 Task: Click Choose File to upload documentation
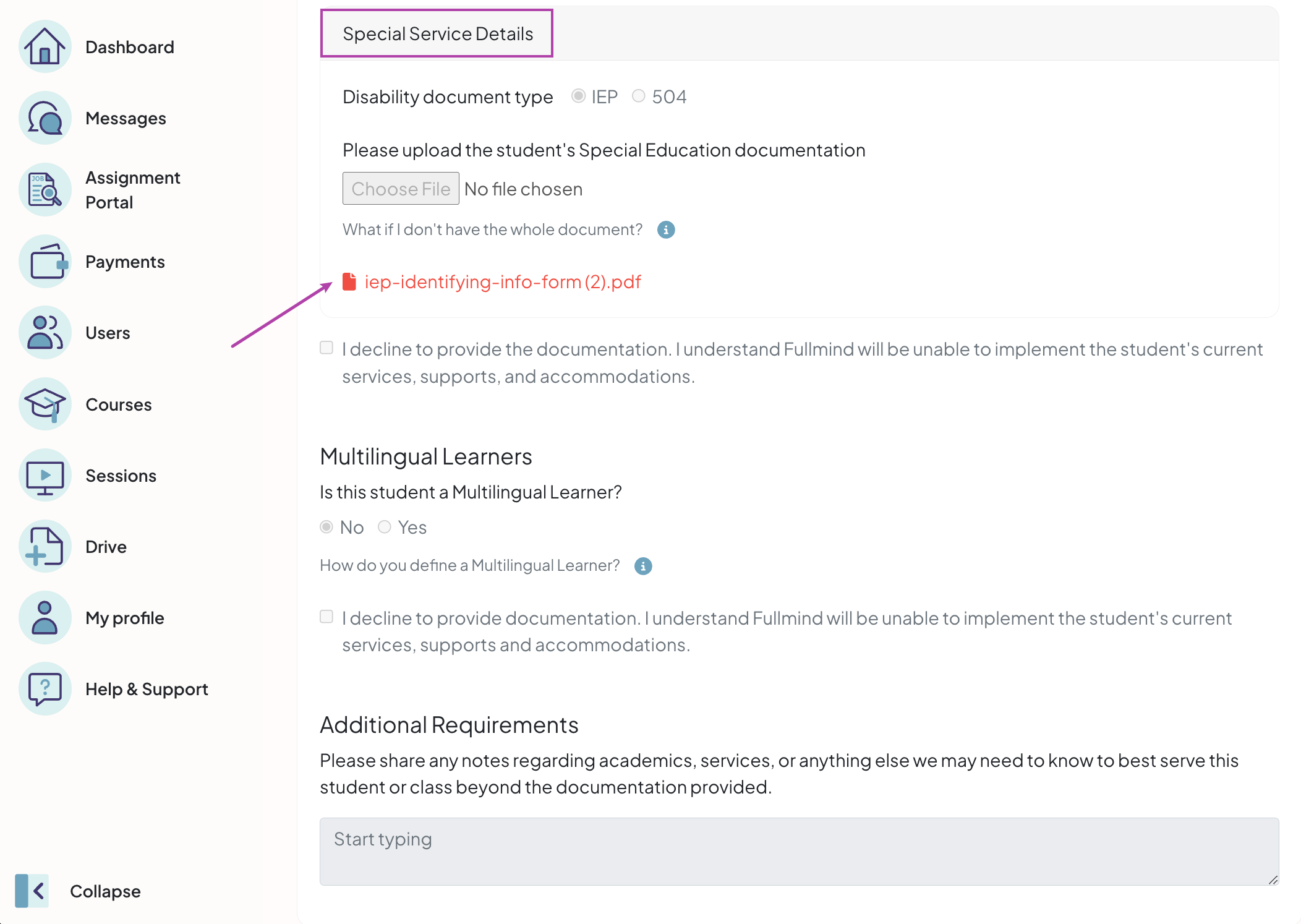pyautogui.click(x=401, y=188)
